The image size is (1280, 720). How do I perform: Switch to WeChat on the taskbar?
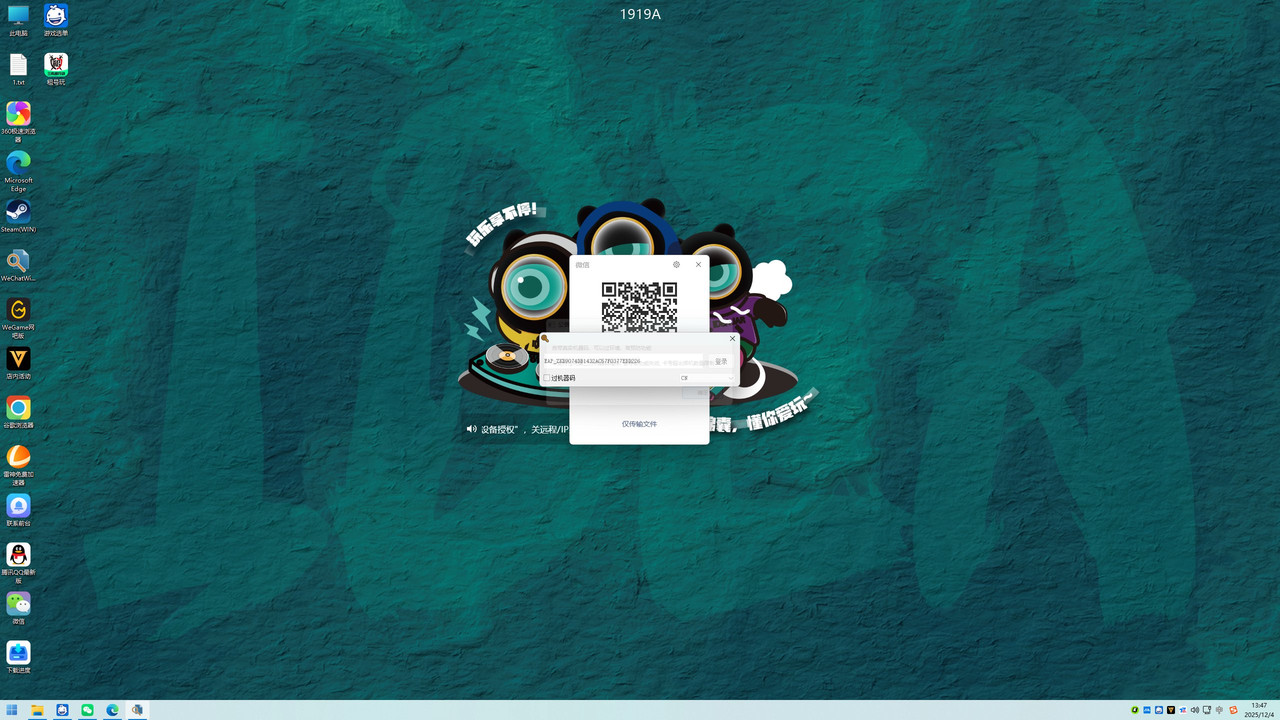pyautogui.click(x=87, y=710)
